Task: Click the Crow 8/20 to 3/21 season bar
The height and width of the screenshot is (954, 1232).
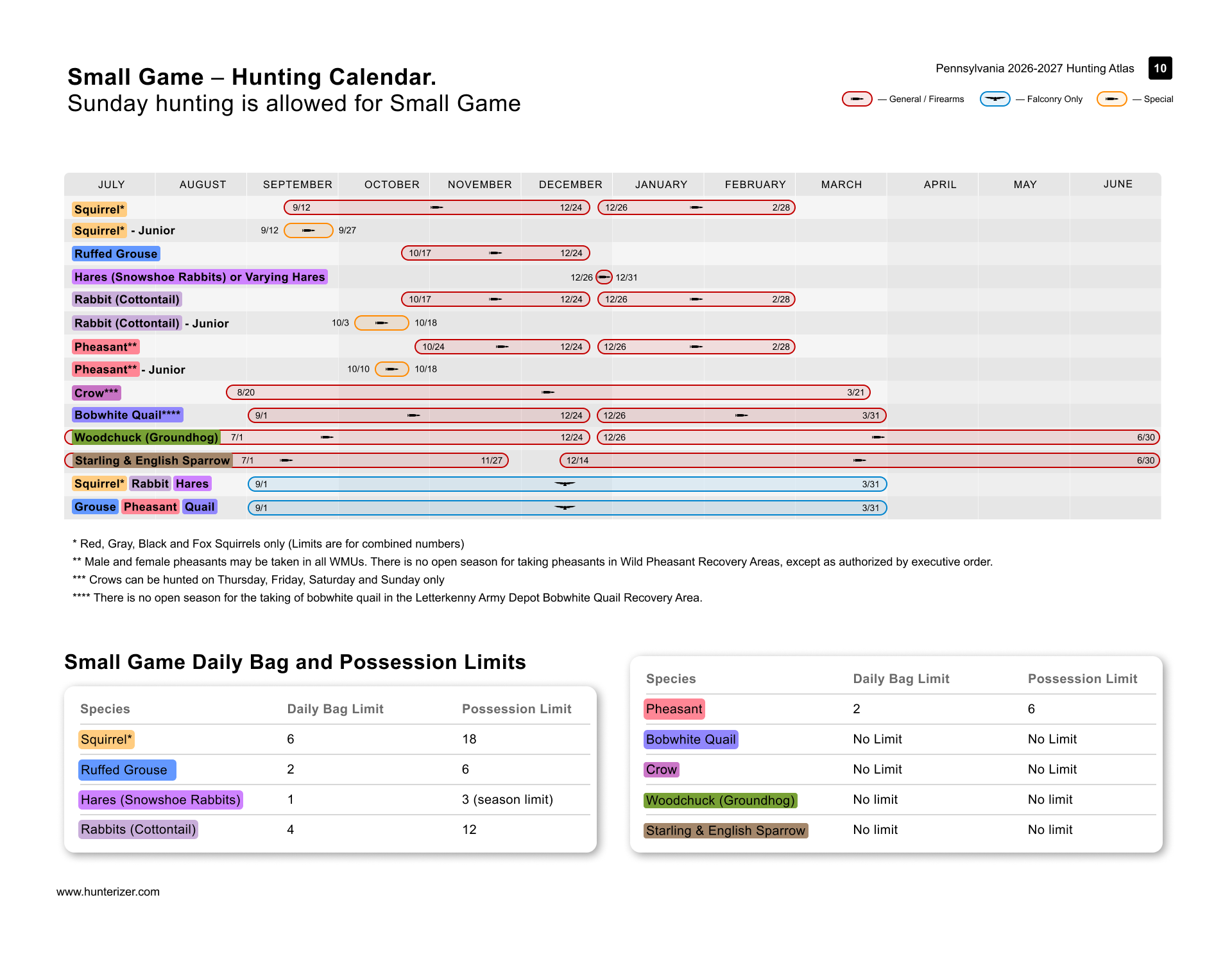Action: (548, 392)
